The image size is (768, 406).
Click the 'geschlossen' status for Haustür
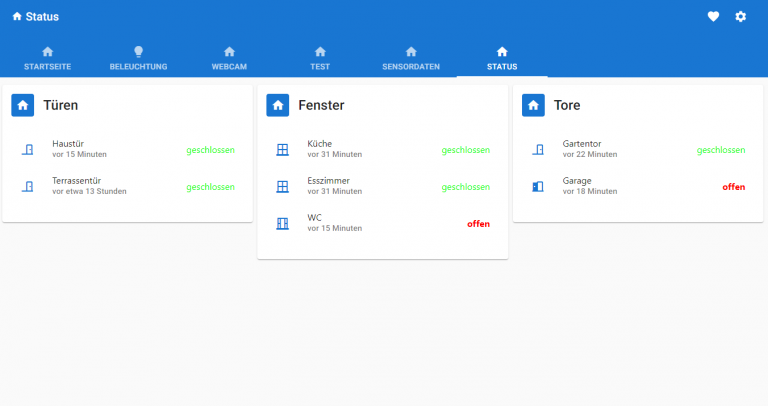click(x=210, y=150)
